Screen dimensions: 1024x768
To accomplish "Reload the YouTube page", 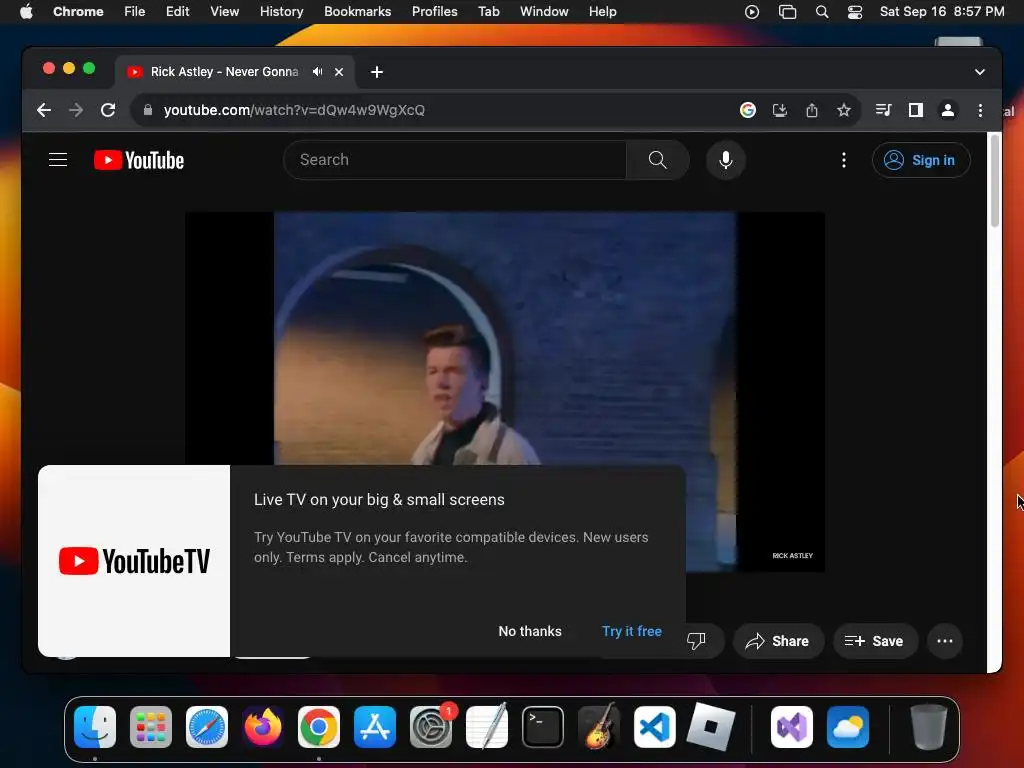I will click(x=108, y=110).
